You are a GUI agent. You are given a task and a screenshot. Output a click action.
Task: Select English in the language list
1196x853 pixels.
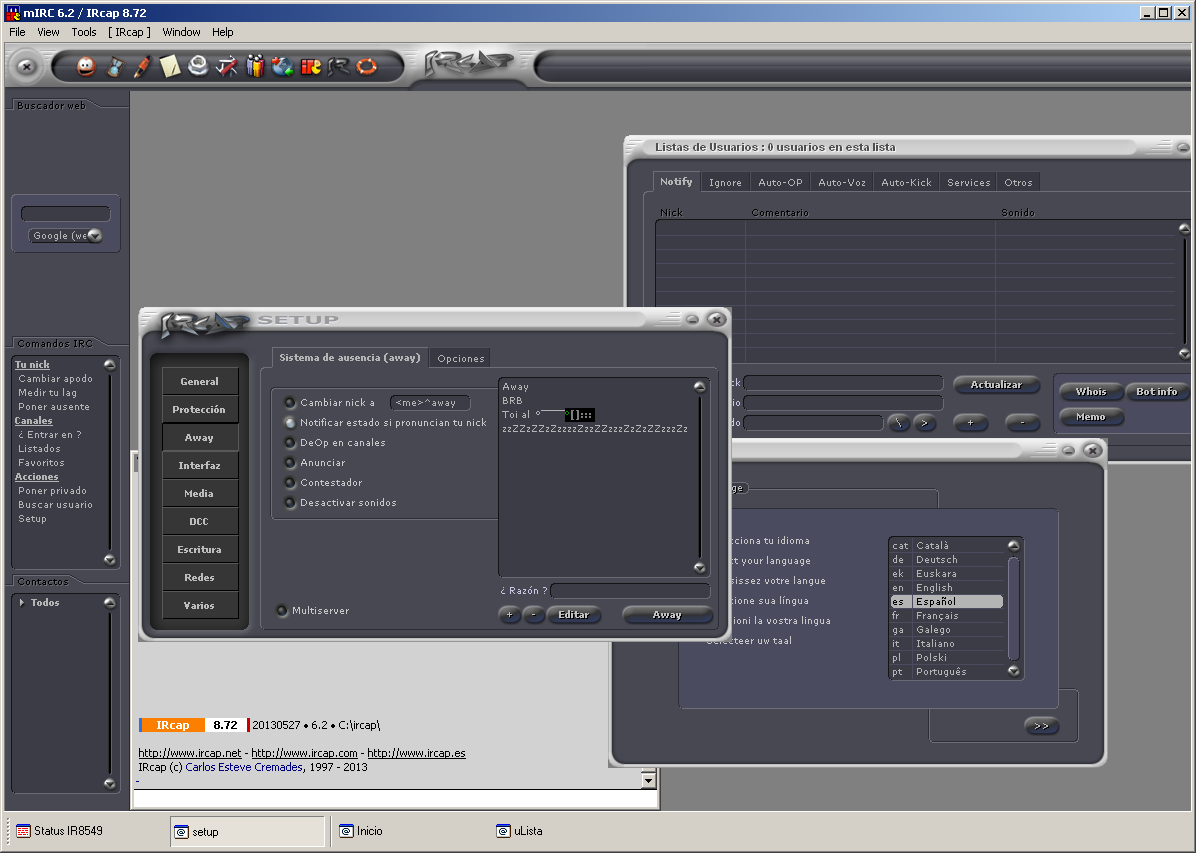tap(947, 587)
